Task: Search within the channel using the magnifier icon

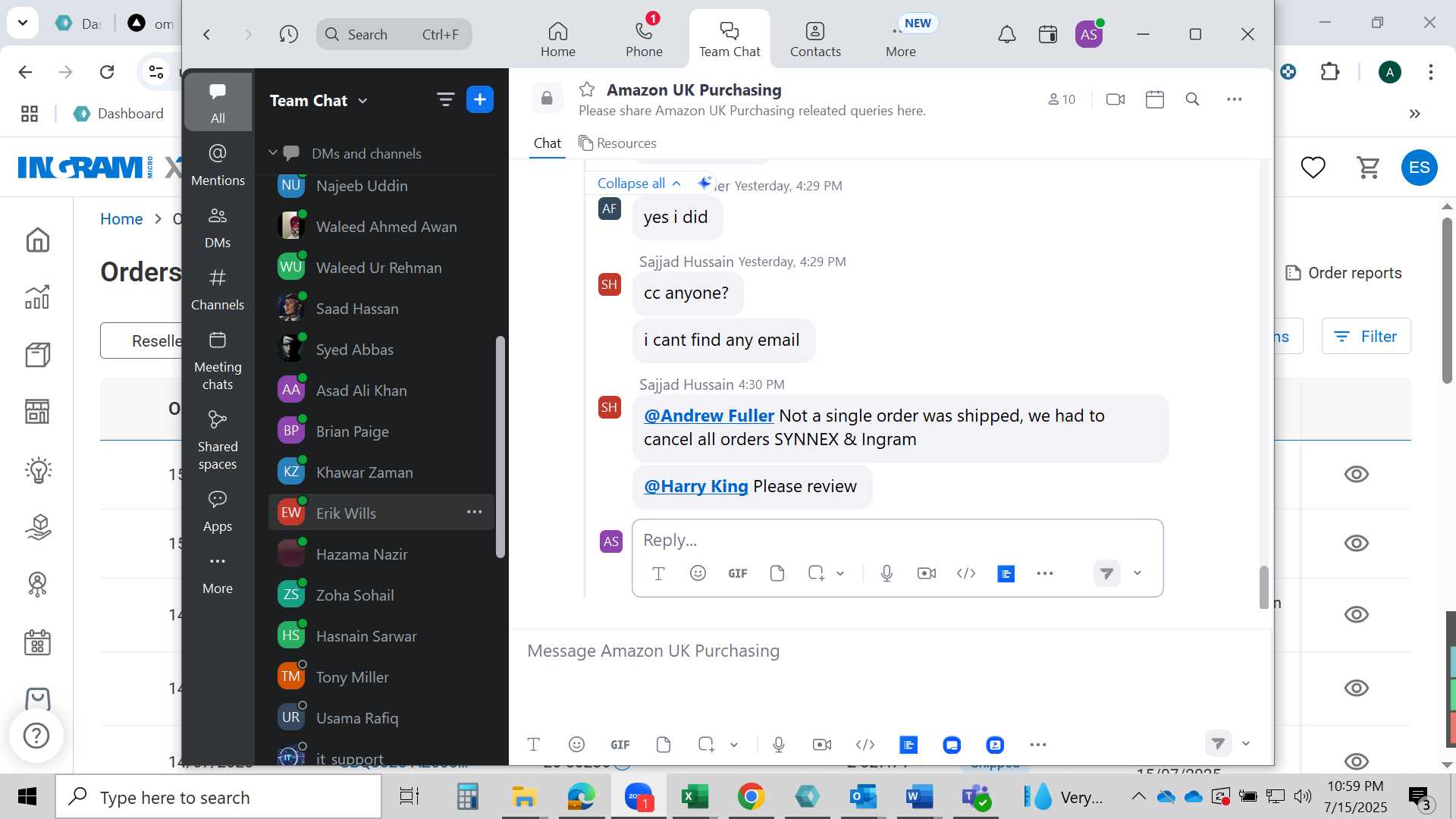Action: tap(1192, 99)
